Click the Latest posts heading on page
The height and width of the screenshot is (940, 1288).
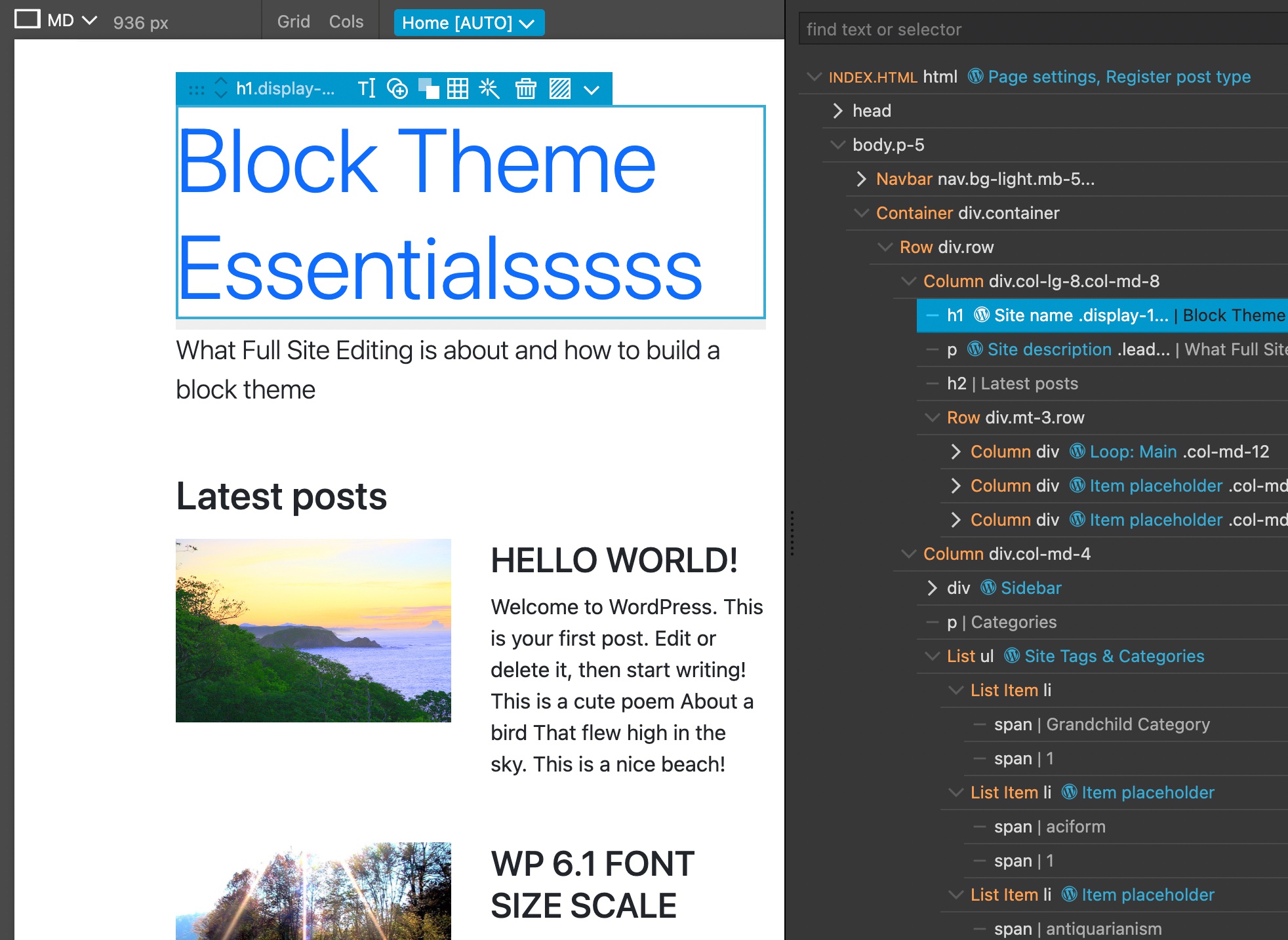[281, 496]
